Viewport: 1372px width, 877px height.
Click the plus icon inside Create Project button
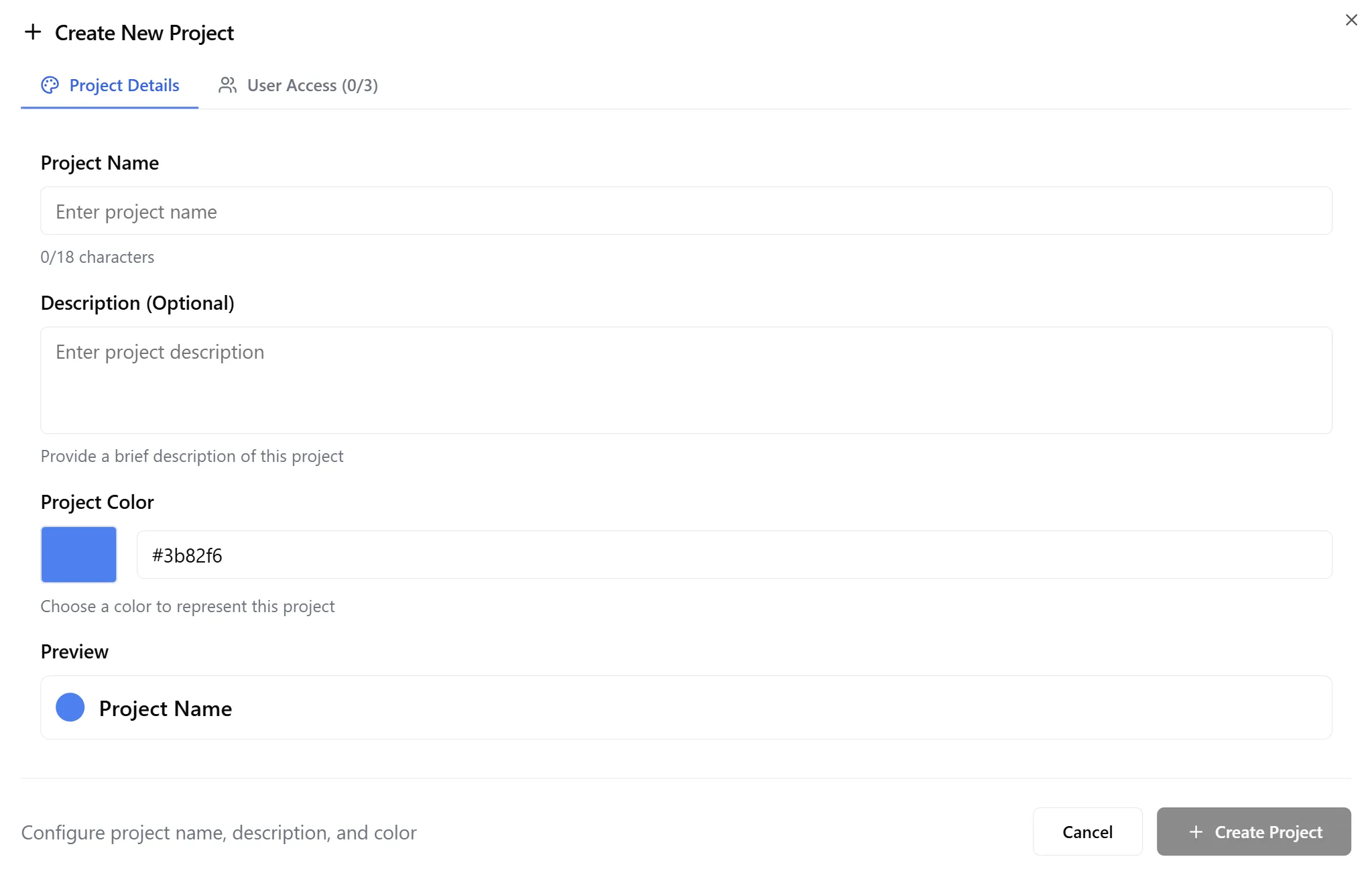click(1196, 831)
